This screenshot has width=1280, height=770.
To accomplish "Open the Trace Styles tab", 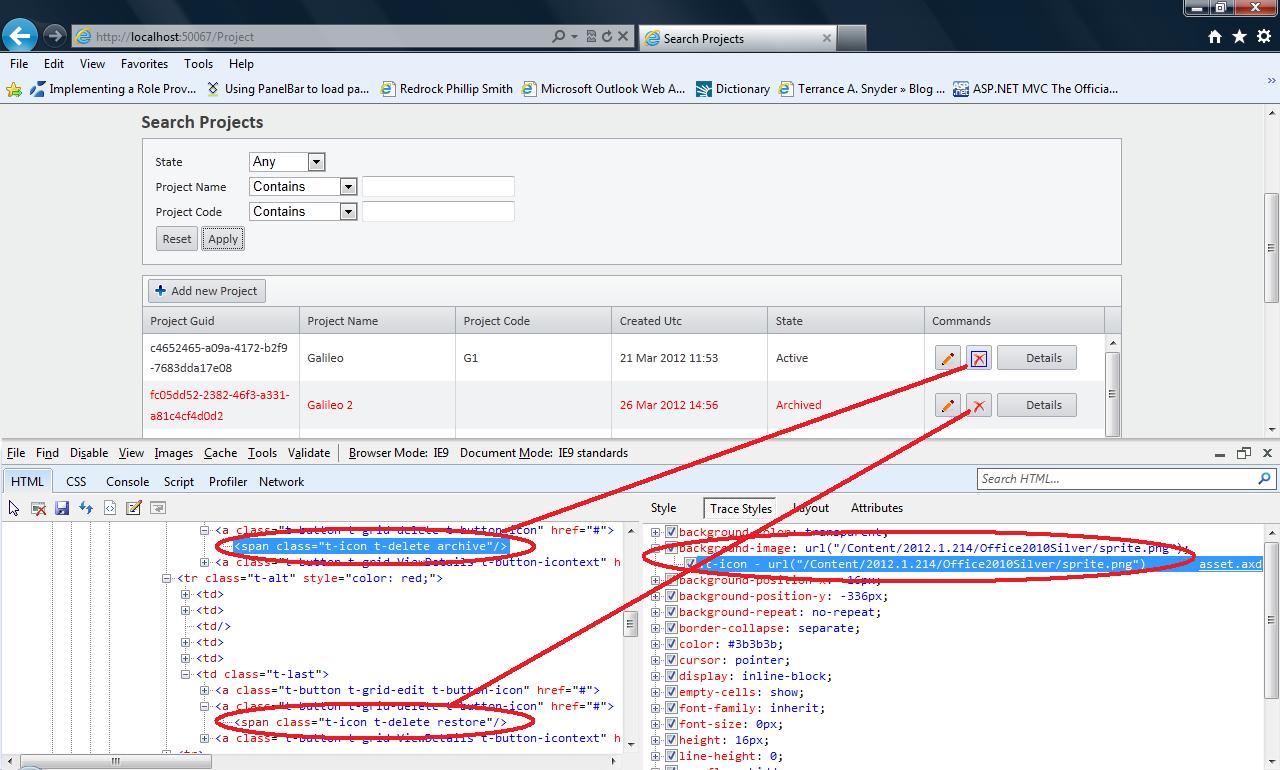I will [x=741, y=508].
